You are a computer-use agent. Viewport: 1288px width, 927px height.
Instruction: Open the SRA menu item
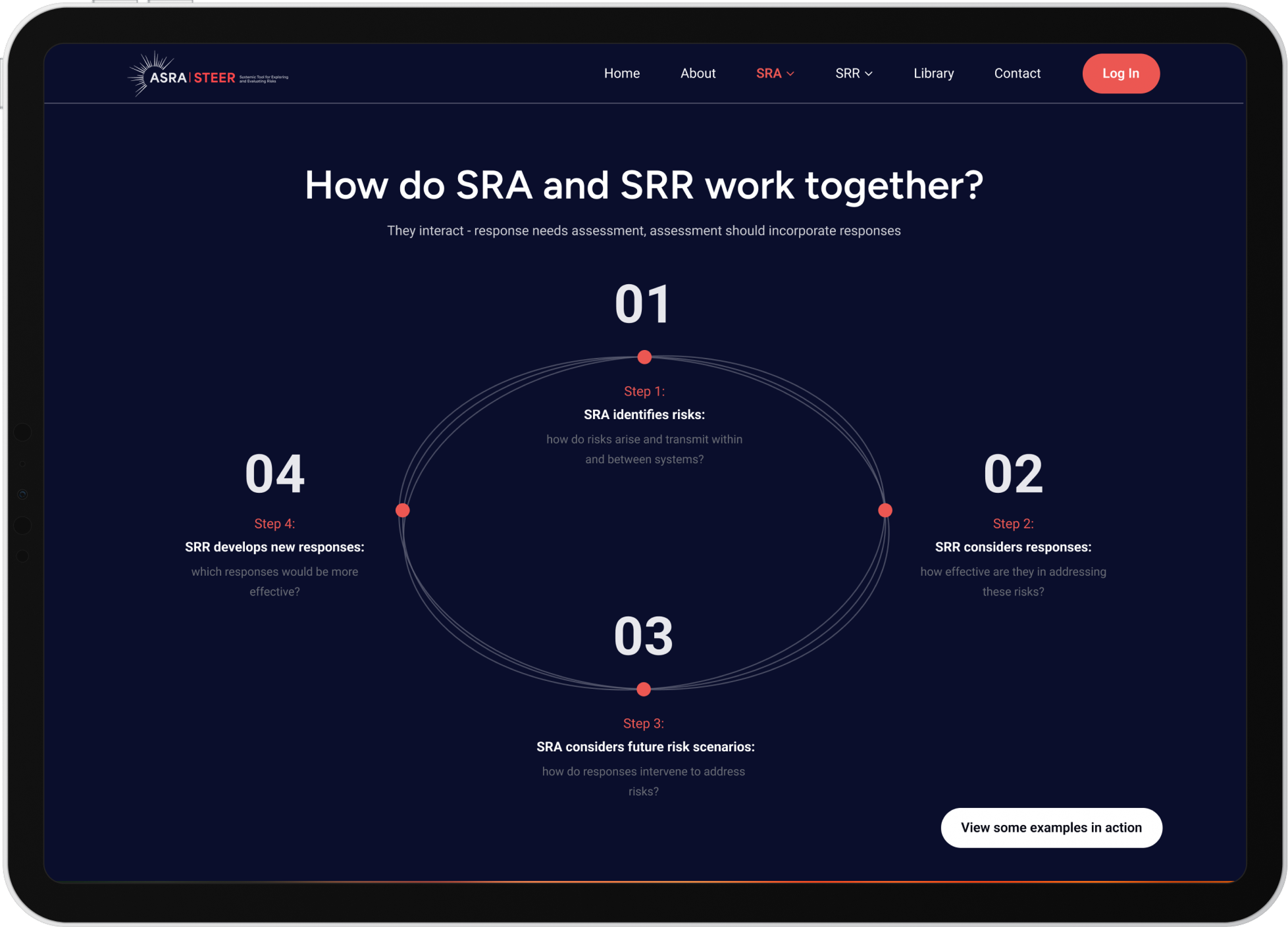[769, 73]
